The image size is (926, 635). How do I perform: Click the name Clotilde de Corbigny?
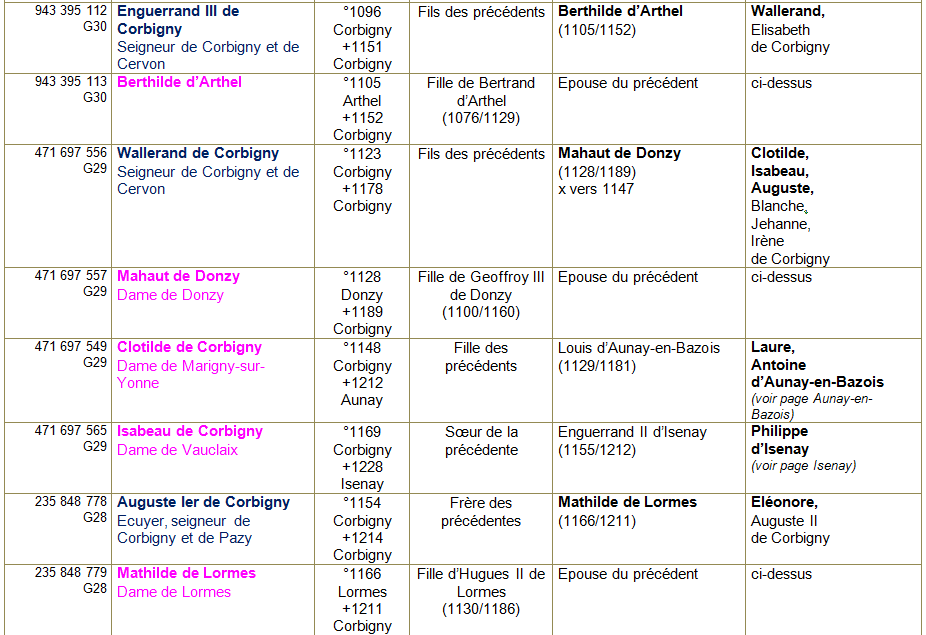189,347
